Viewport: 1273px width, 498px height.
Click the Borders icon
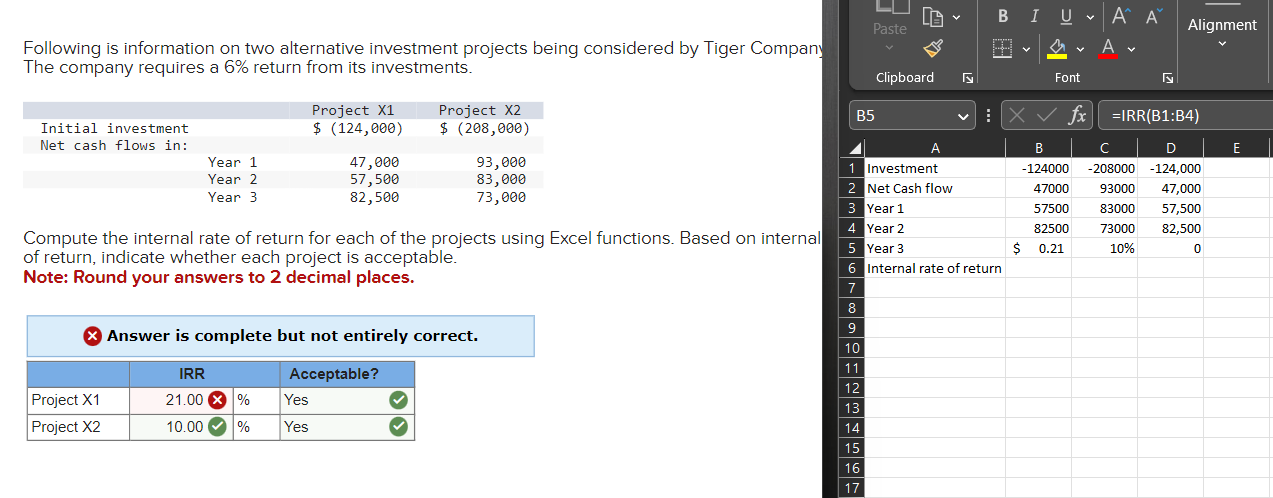(1004, 47)
